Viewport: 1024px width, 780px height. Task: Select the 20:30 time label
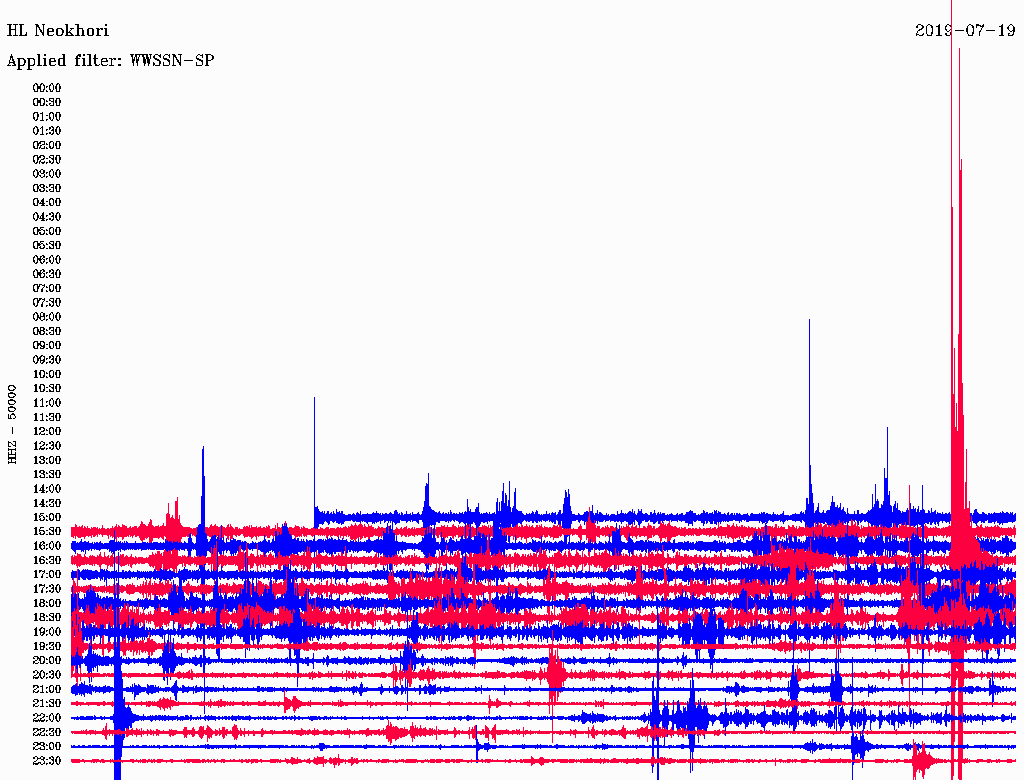[47, 675]
